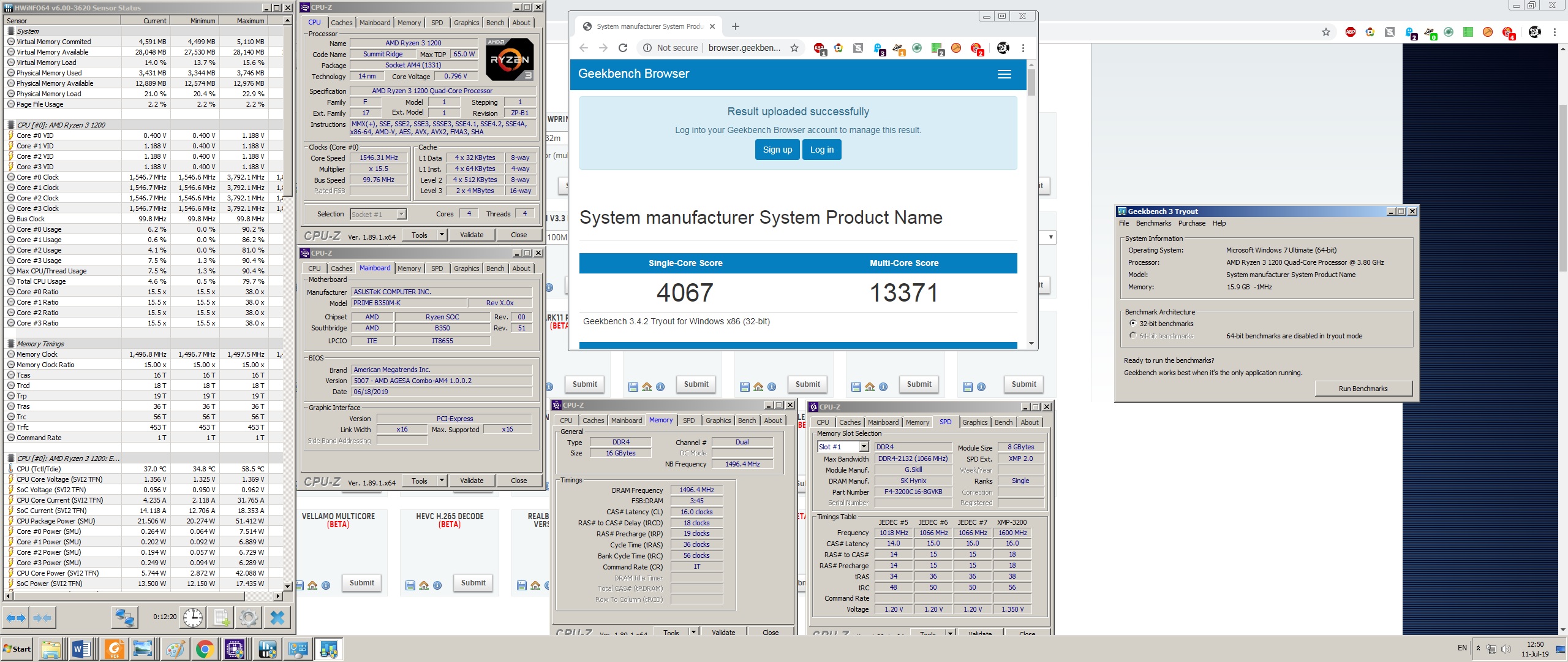The image size is (1568, 662).
Task: Open Geekbench Browser hamburger navigation menu
Action: coord(1005,74)
